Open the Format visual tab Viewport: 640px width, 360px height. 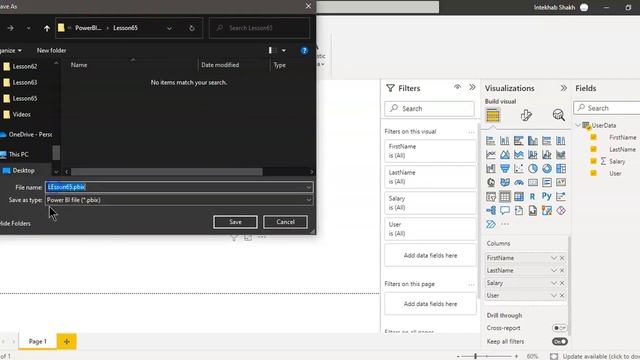point(526,116)
